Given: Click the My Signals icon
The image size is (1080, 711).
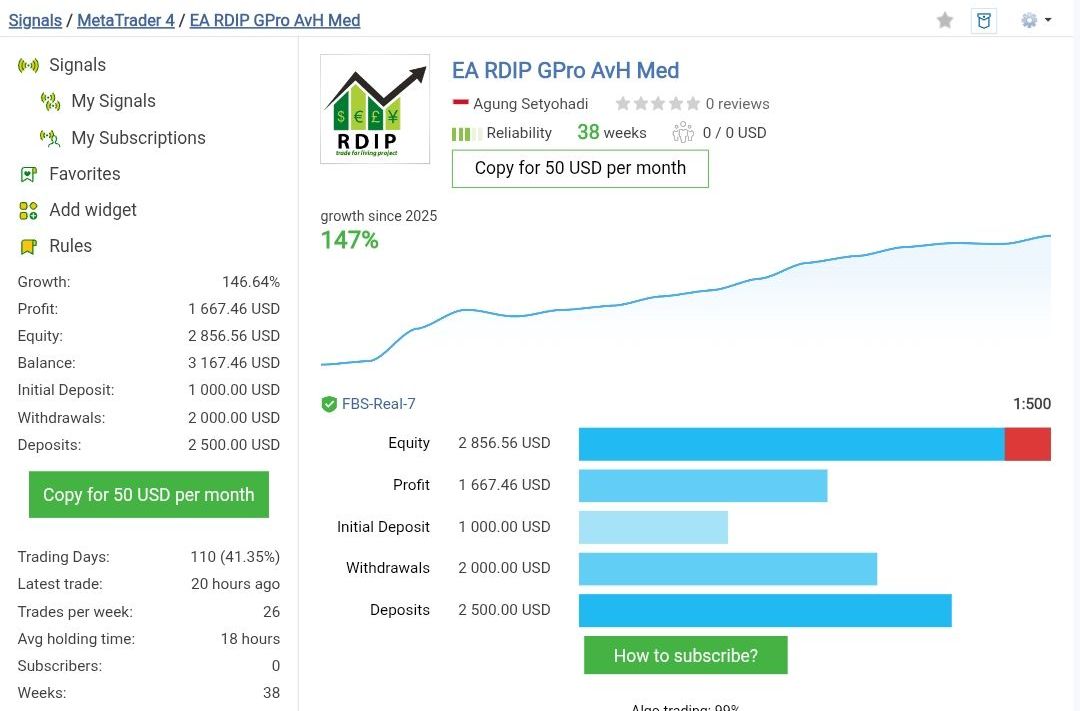Looking at the screenshot, I should pos(50,101).
